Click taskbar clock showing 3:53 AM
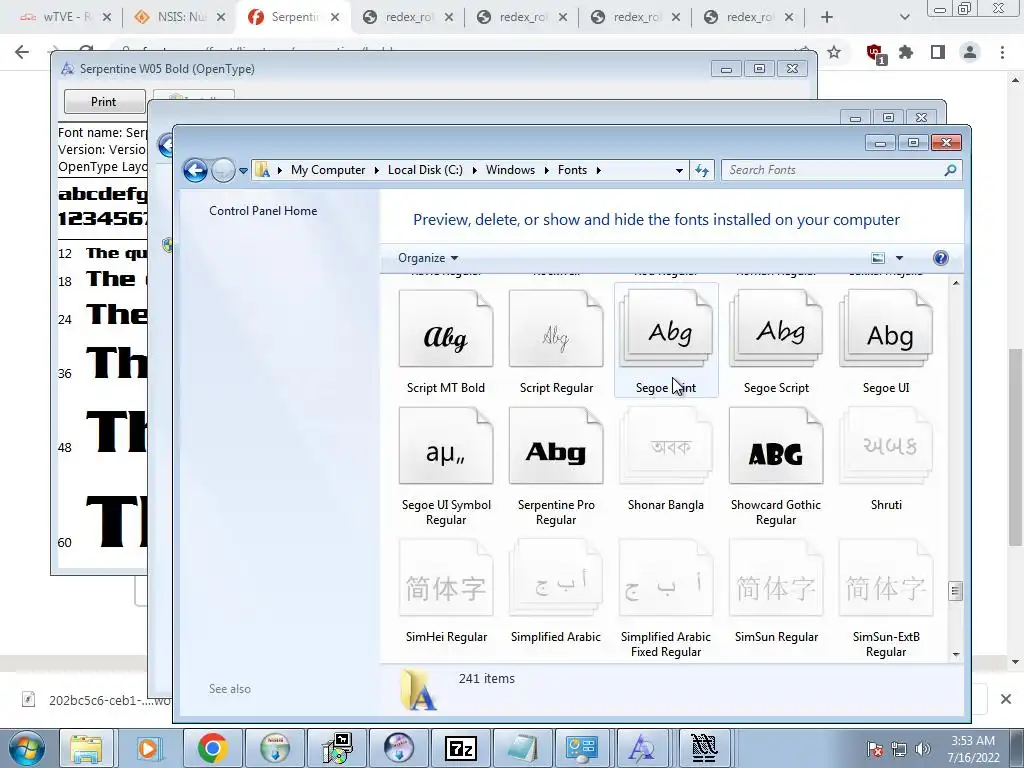 (973, 749)
